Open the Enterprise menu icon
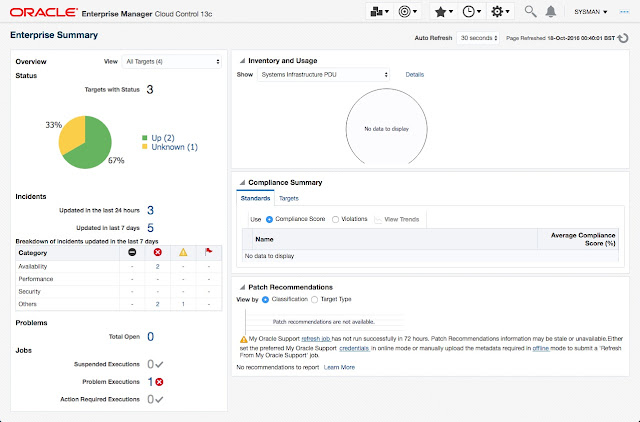 click(379, 12)
